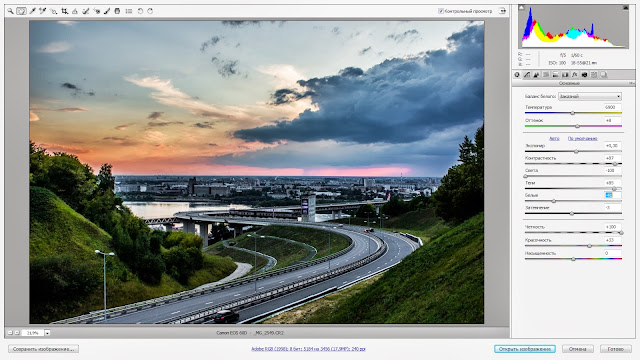Focus the Clarity value field +100
The width and height of the screenshot is (640, 360).
(x=612, y=227)
